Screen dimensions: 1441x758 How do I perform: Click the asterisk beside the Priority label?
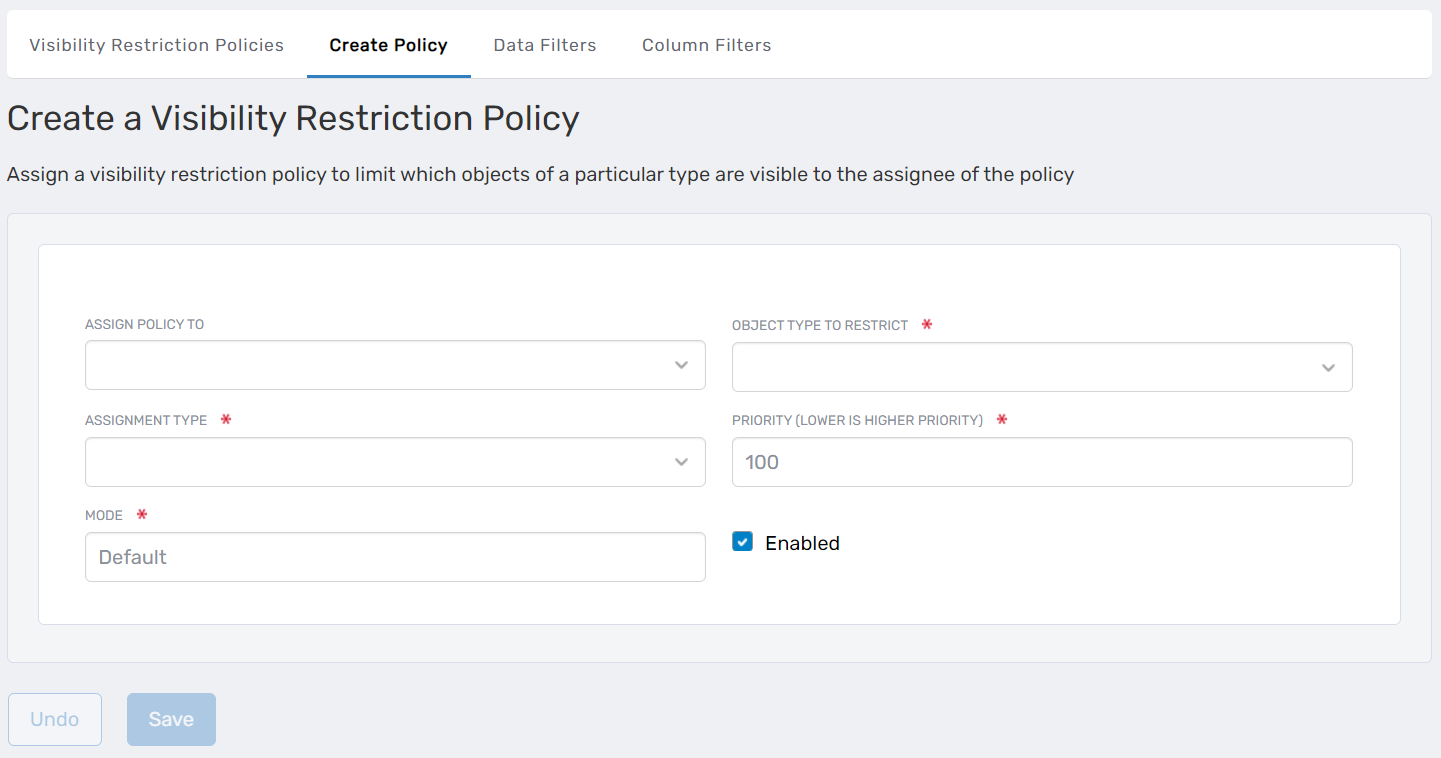1001,420
